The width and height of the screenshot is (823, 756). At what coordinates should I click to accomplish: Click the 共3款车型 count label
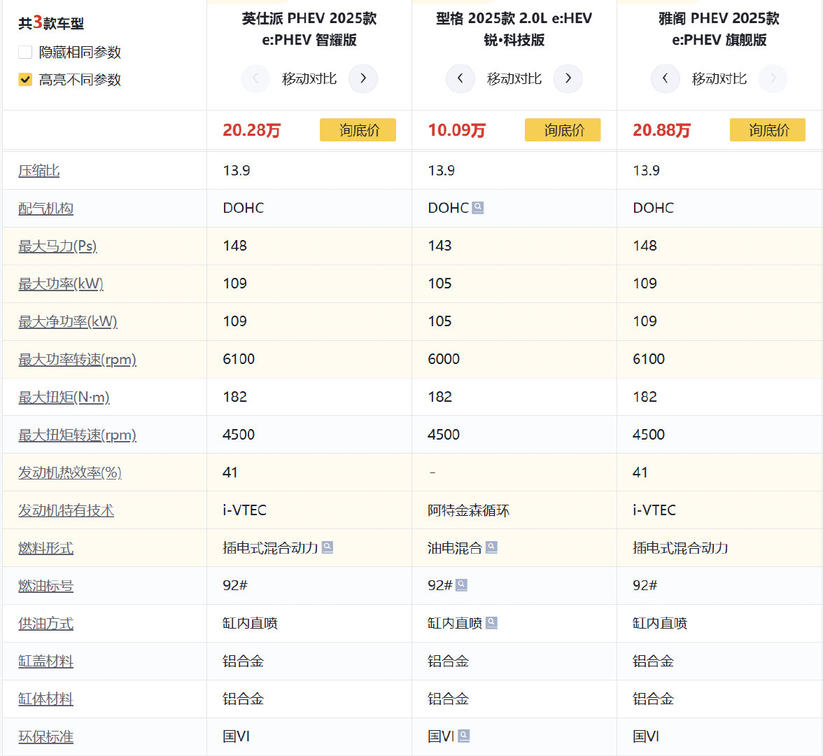point(51,23)
